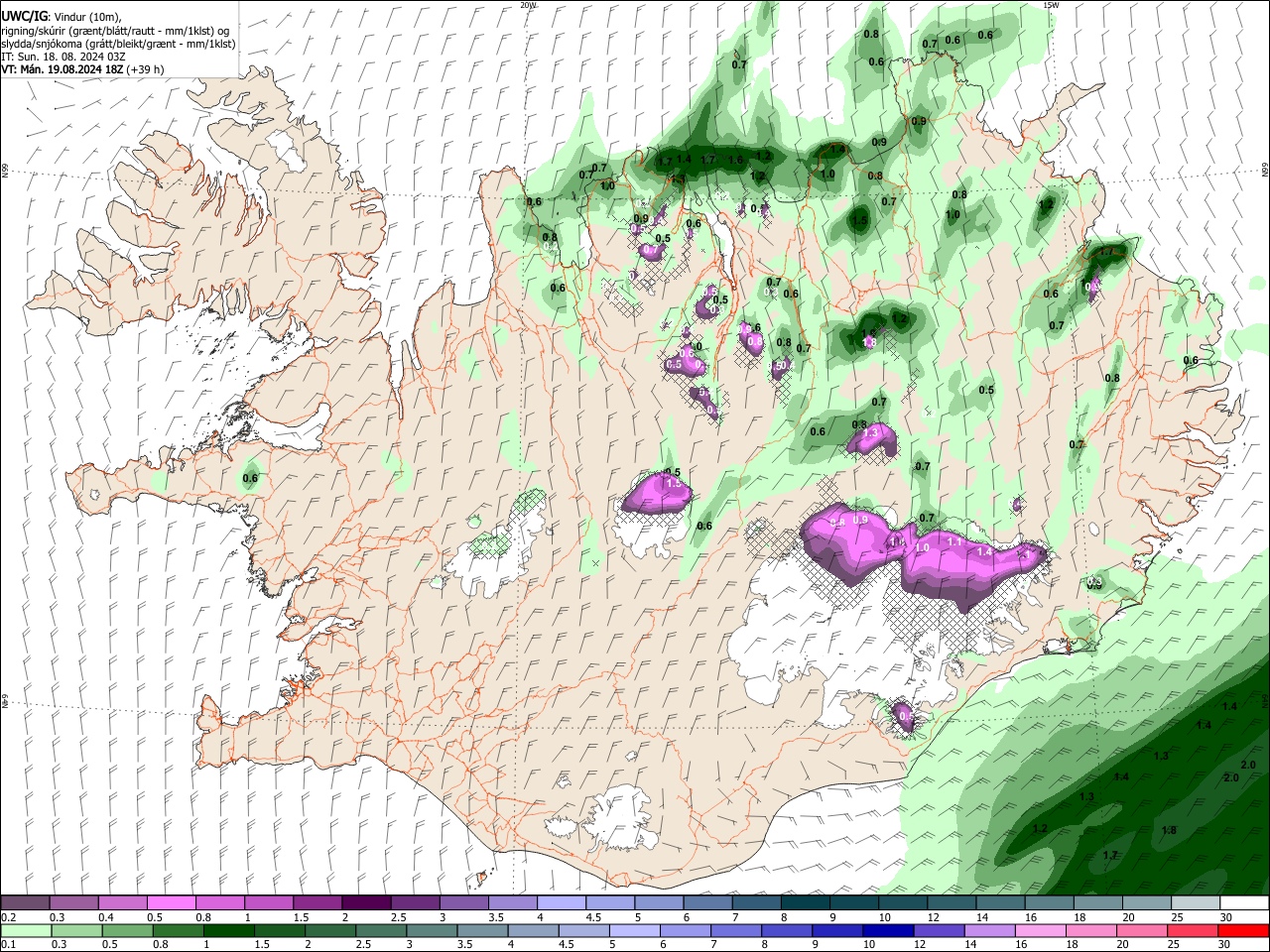Screen dimensions: 1270x952
Task: Click the "0.1" label under the bottom legend row
Action: tap(8, 944)
